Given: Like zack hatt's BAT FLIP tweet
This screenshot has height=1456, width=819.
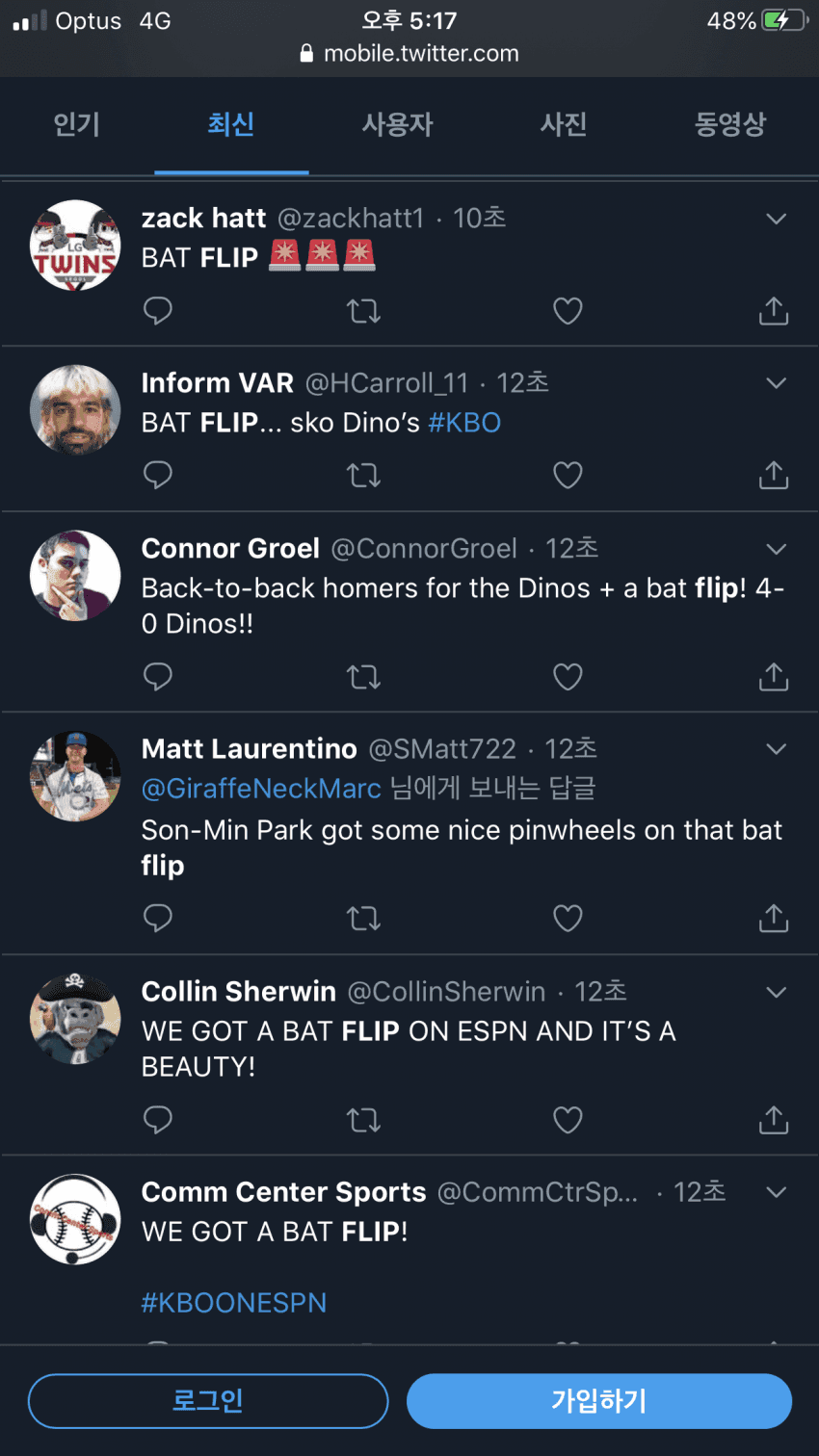Looking at the screenshot, I should click(x=568, y=311).
